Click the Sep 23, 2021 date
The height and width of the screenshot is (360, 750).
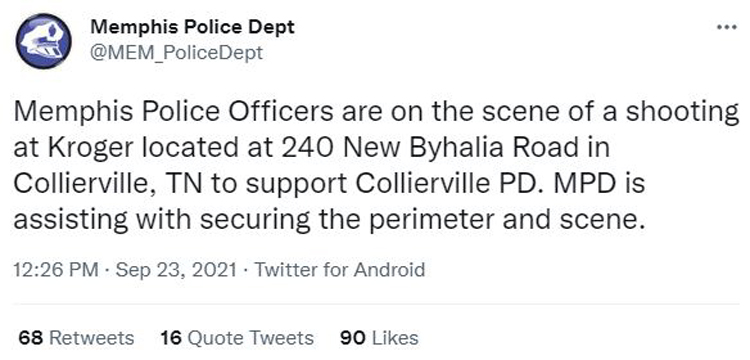176,270
